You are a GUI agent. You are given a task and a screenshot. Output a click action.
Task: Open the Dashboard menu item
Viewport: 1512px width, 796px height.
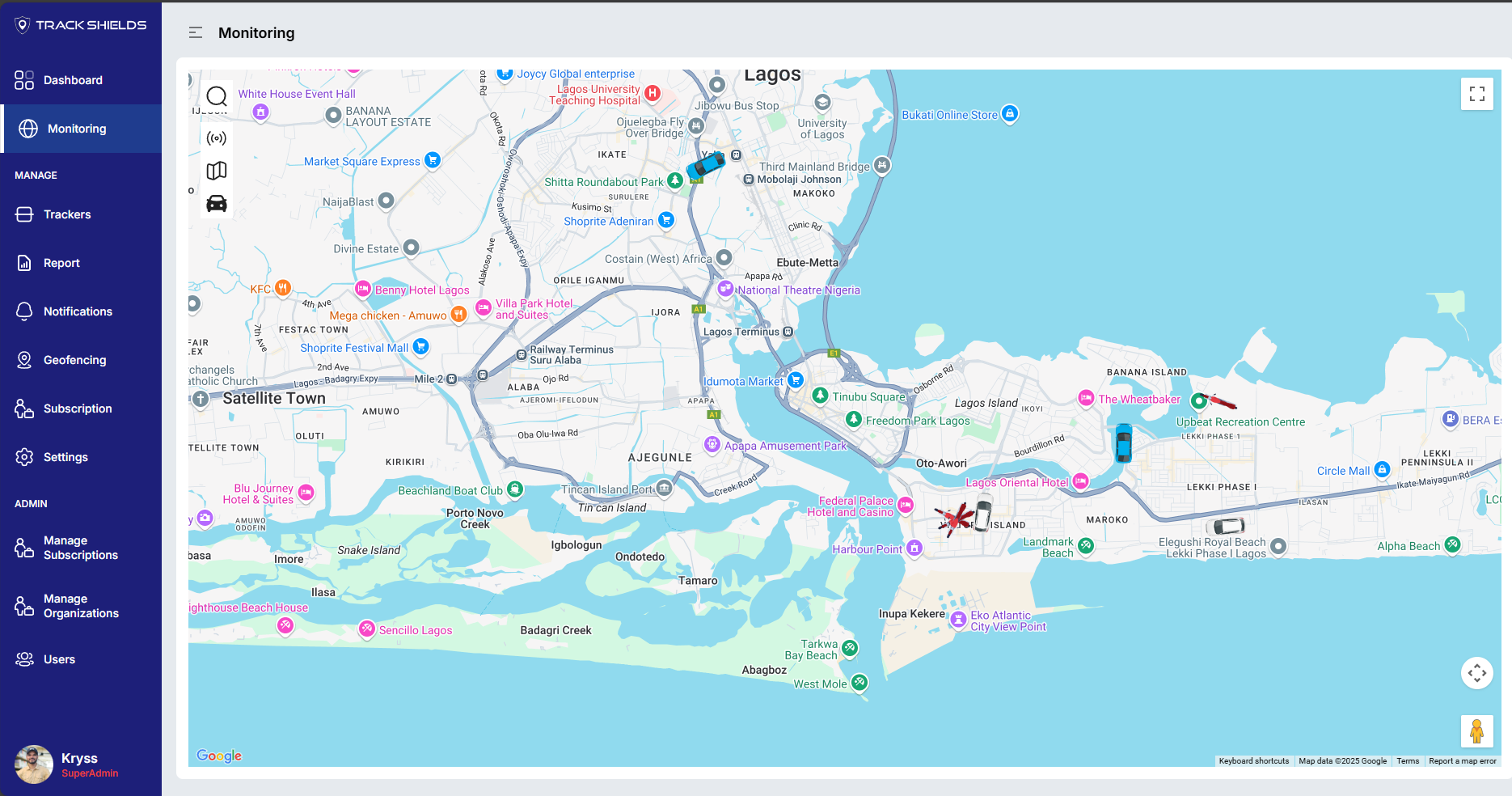click(73, 80)
